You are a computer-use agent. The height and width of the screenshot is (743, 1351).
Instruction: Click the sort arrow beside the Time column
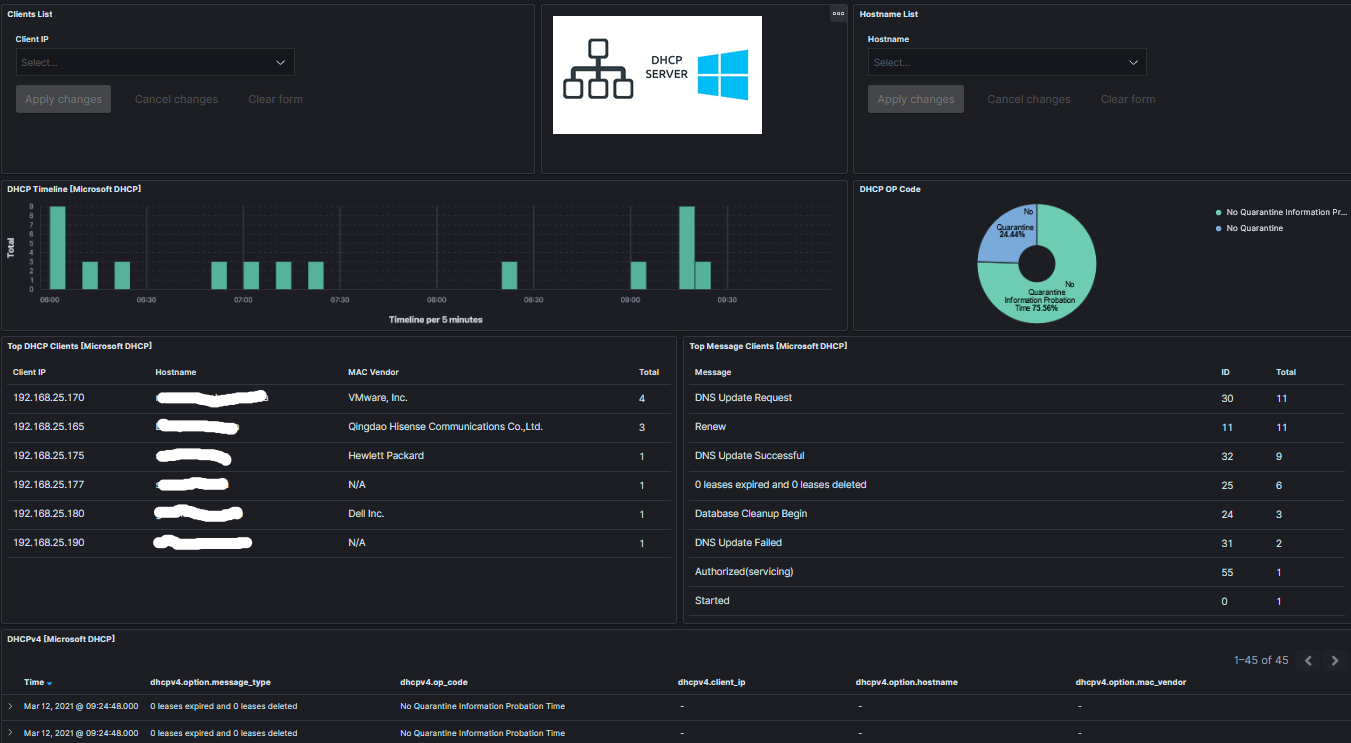[50, 683]
